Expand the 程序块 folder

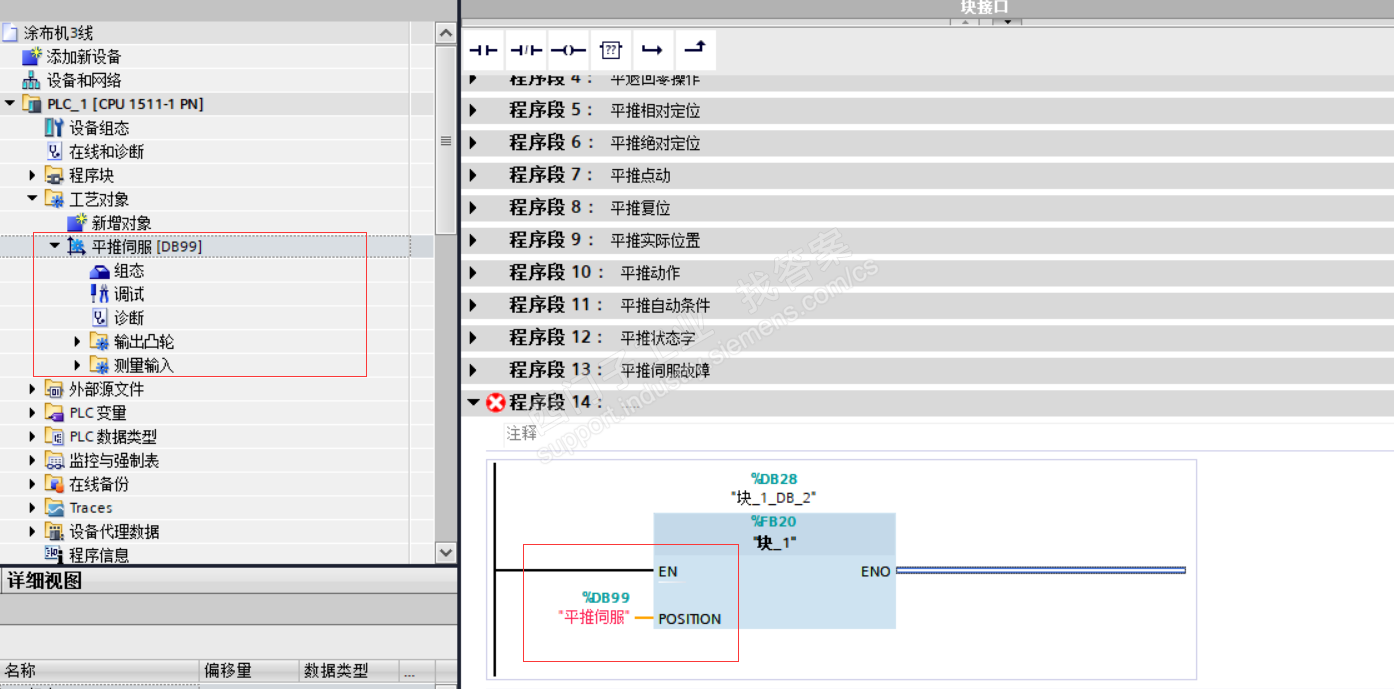pos(32,175)
